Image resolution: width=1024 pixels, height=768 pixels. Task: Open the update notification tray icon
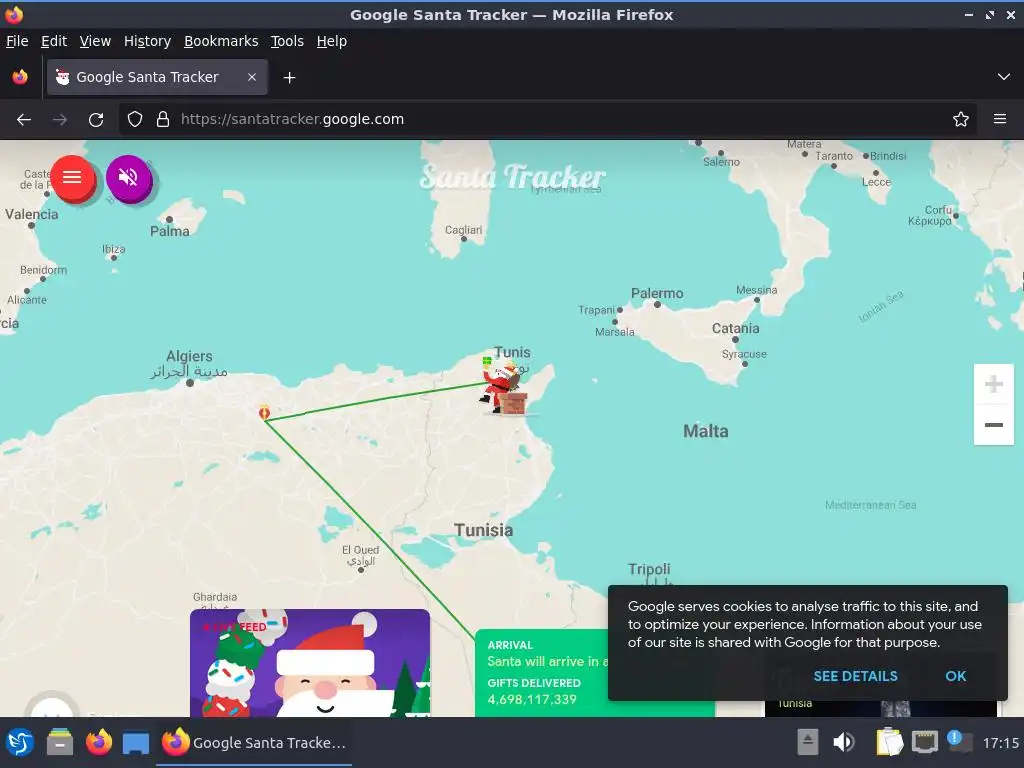pyautogui.click(x=959, y=742)
